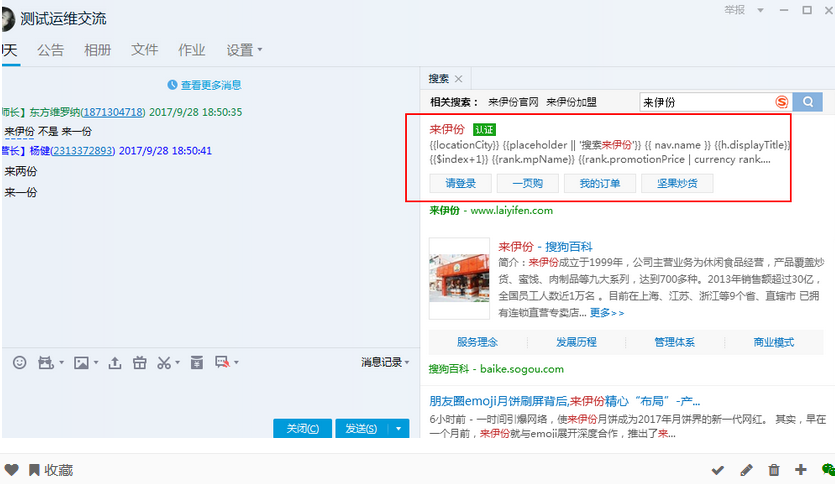Click the upload file icon

coord(114,363)
